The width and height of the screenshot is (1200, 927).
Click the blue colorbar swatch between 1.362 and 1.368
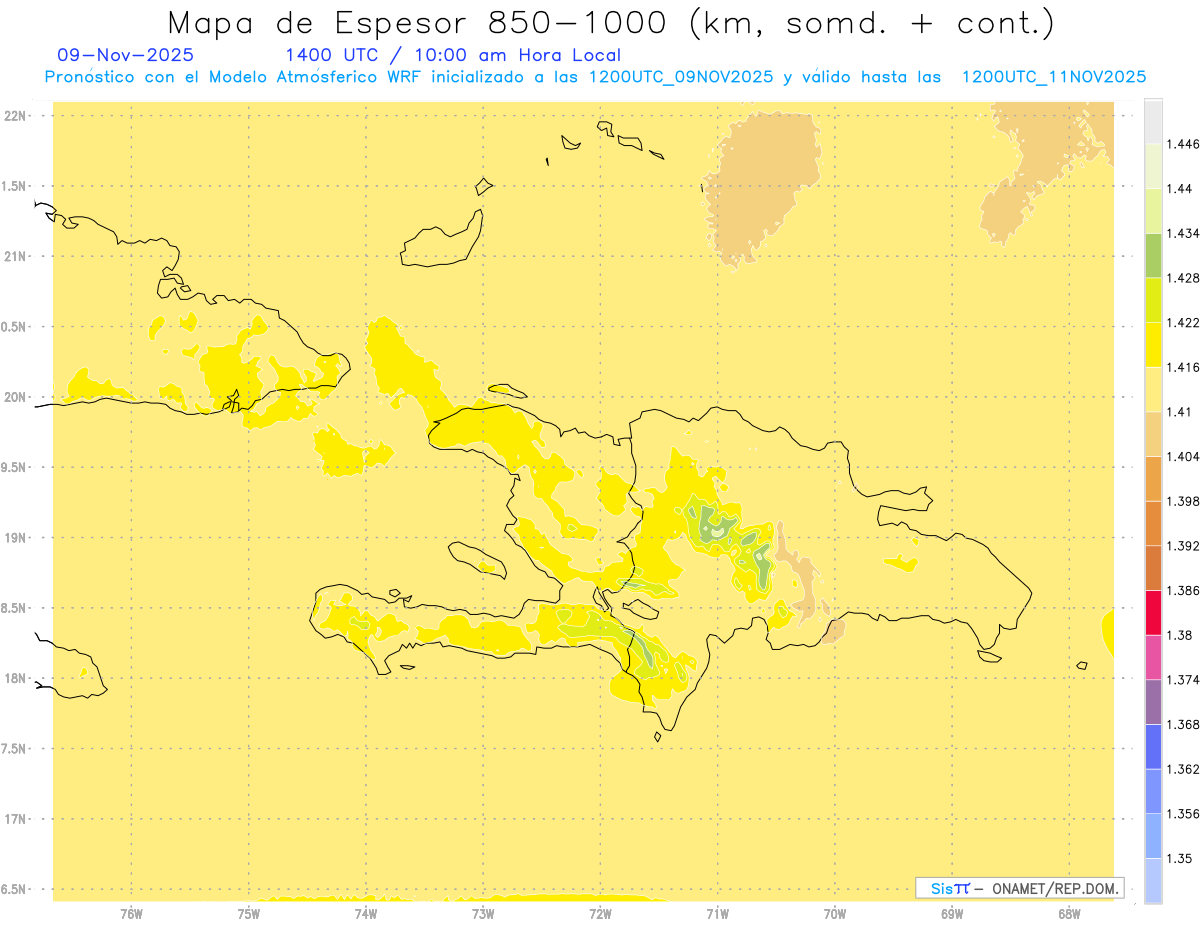point(1153,746)
